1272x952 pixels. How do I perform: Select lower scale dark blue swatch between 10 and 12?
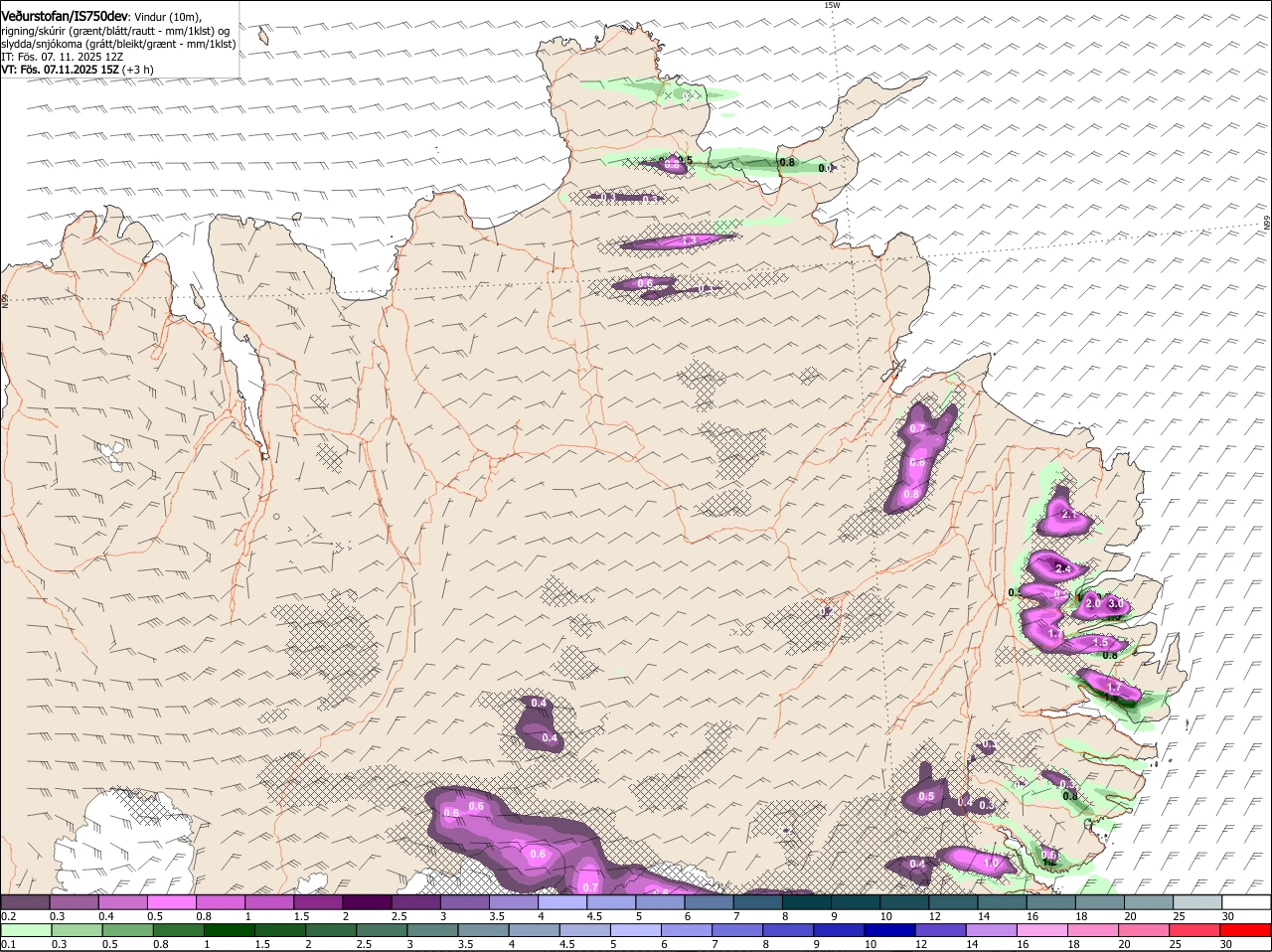[x=890, y=931]
